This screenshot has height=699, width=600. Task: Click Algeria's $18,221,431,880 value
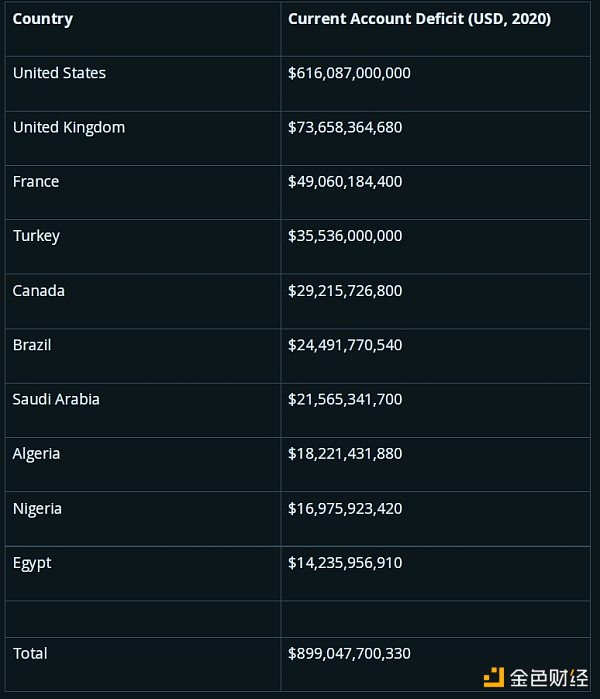345,454
